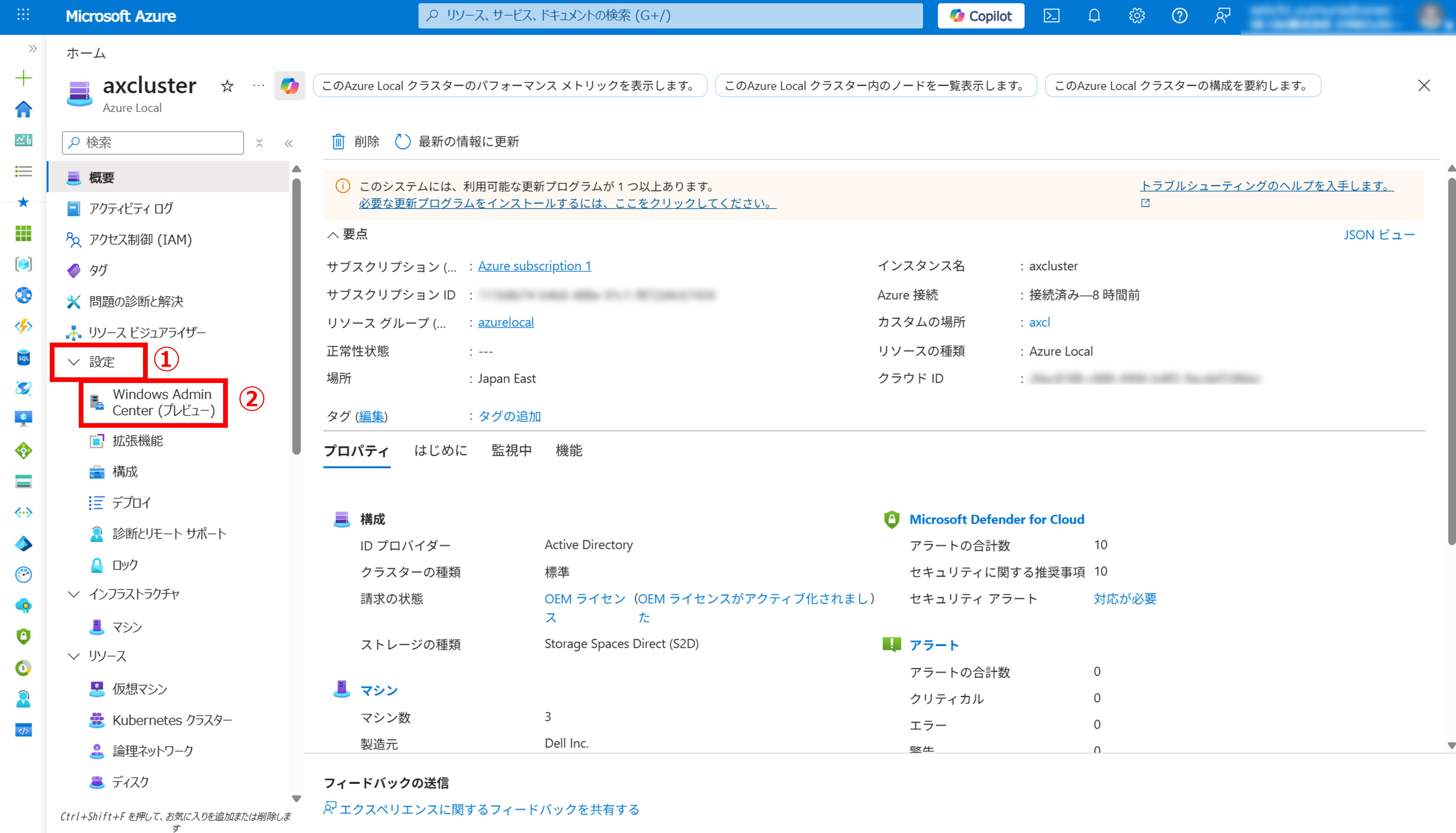
Task: Select 概要 in the resource menu
Action: tap(168, 177)
